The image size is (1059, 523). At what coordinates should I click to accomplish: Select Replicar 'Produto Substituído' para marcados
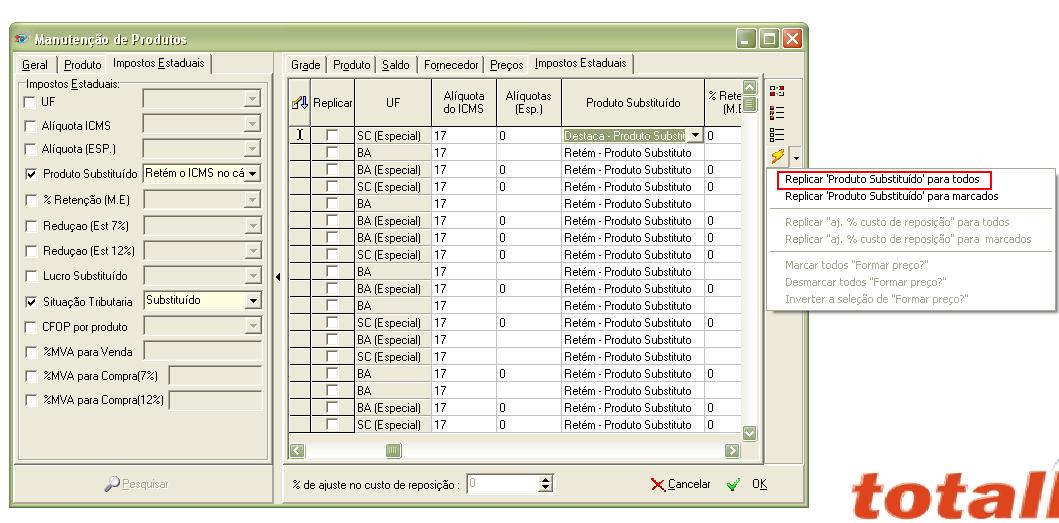pos(892,196)
